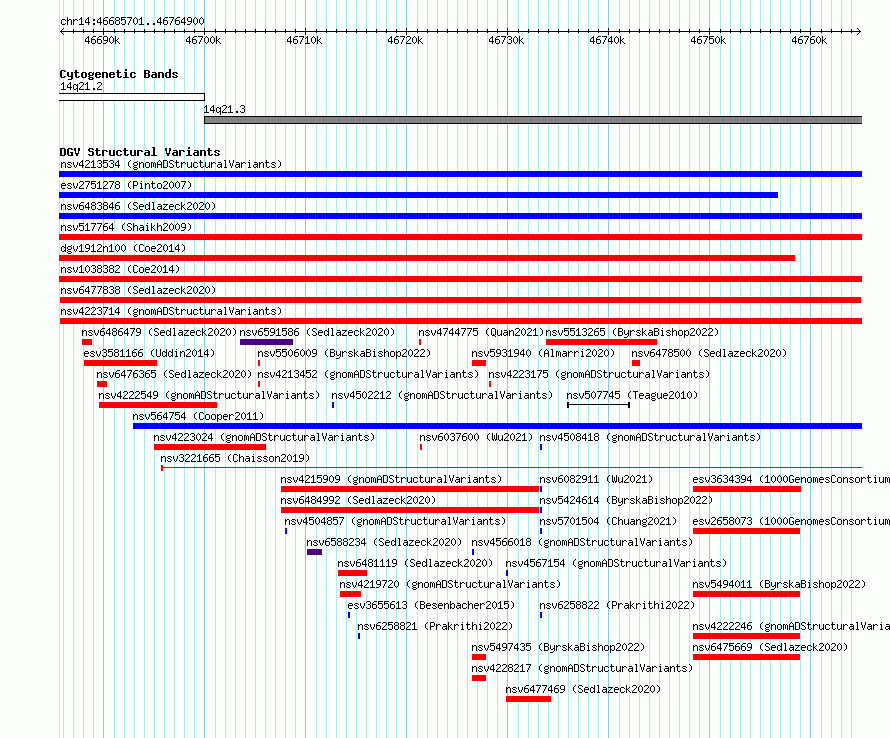Click nsv5506009 (ByrskaBishop2022) label

[344, 353]
